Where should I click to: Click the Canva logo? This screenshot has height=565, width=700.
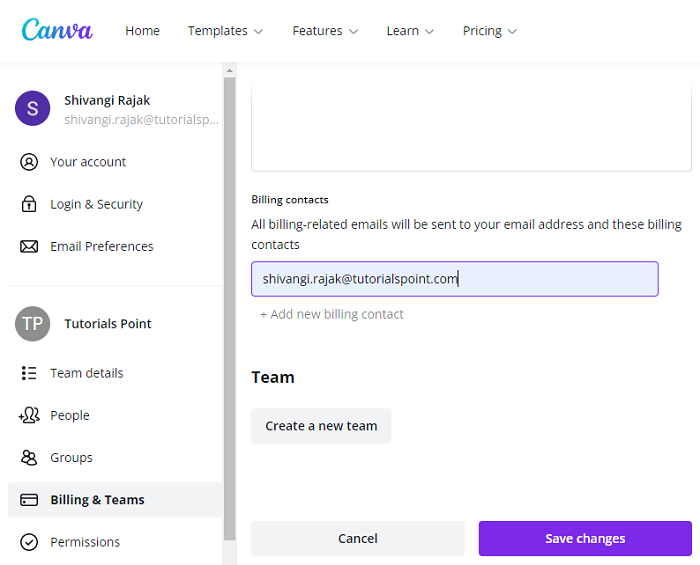pyautogui.click(x=57, y=30)
